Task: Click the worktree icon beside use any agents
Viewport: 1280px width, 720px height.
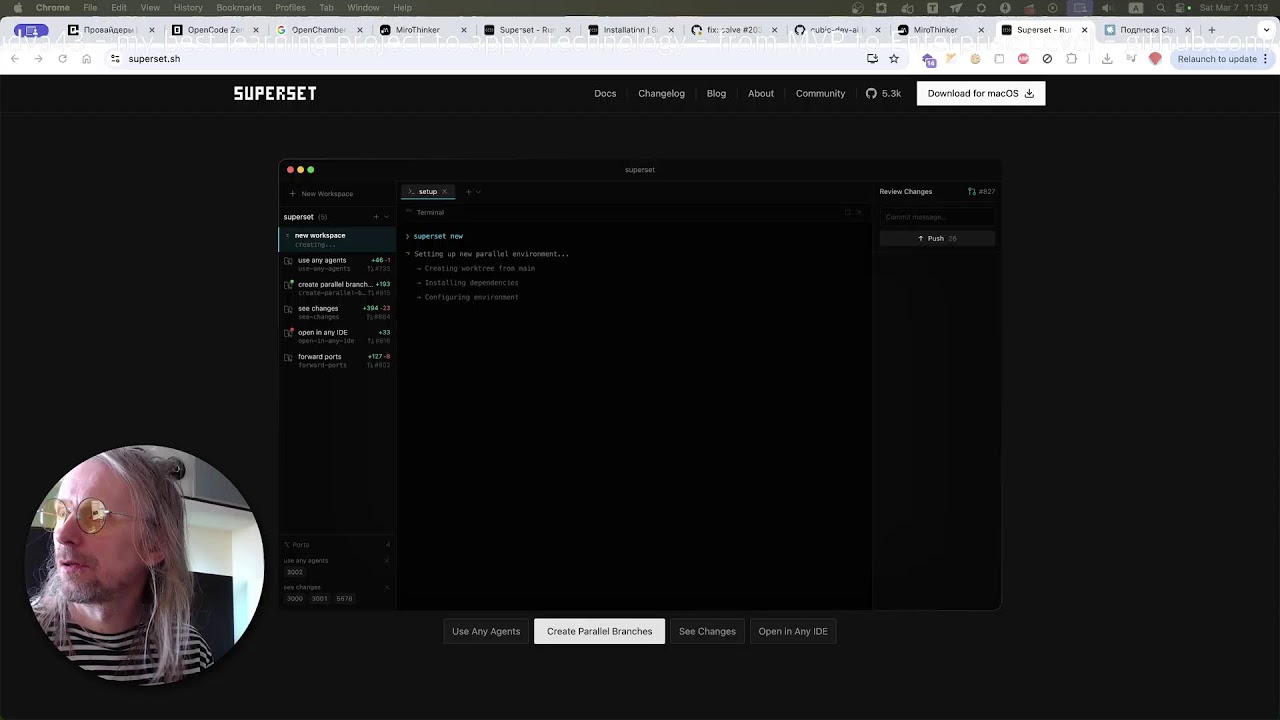Action: pyautogui.click(x=289, y=261)
